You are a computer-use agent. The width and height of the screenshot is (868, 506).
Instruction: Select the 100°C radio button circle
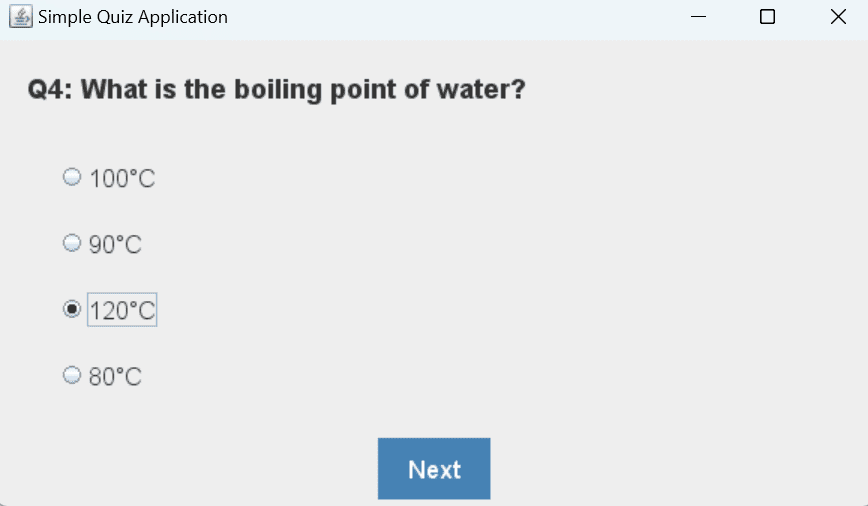72,177
